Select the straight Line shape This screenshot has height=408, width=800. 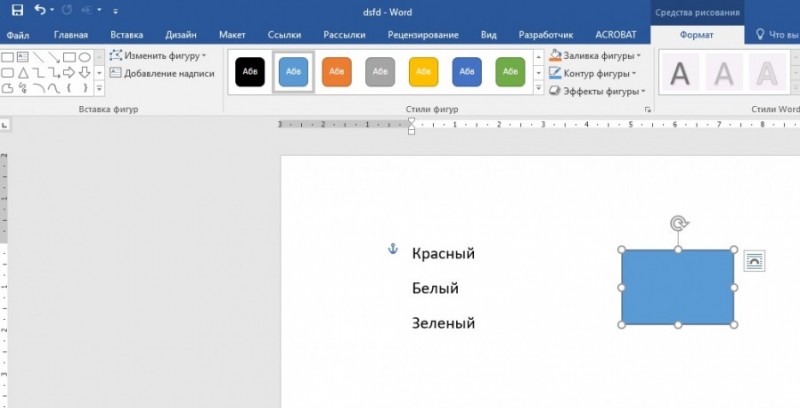point(39,57)
